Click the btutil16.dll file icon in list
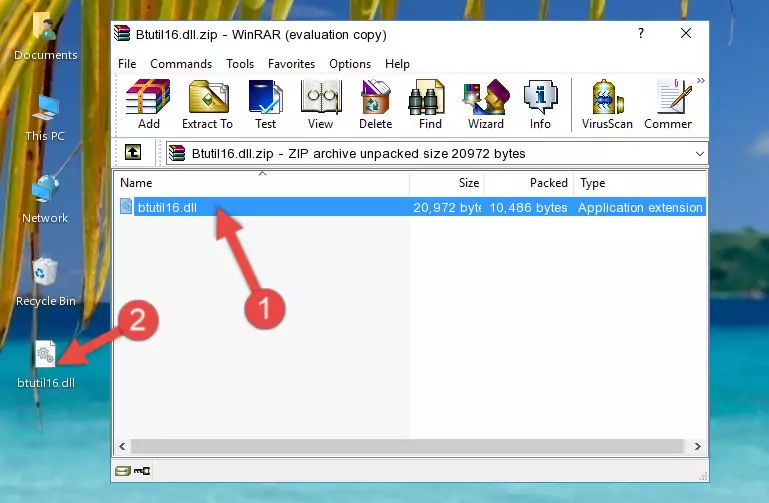769x503 pixels. tap(126, 207)
